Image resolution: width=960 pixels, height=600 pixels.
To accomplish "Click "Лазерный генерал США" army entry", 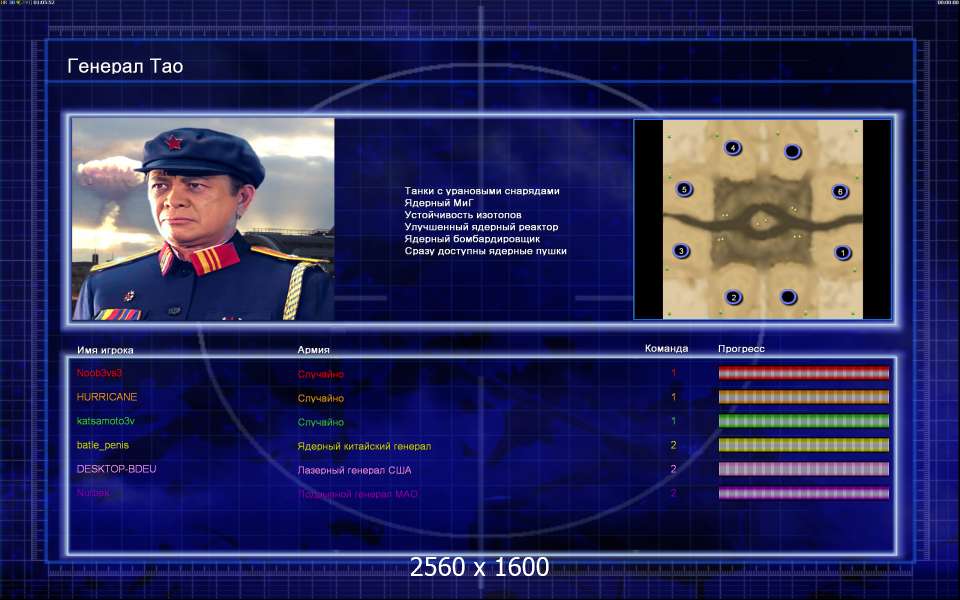I will [x=354, y=470].
